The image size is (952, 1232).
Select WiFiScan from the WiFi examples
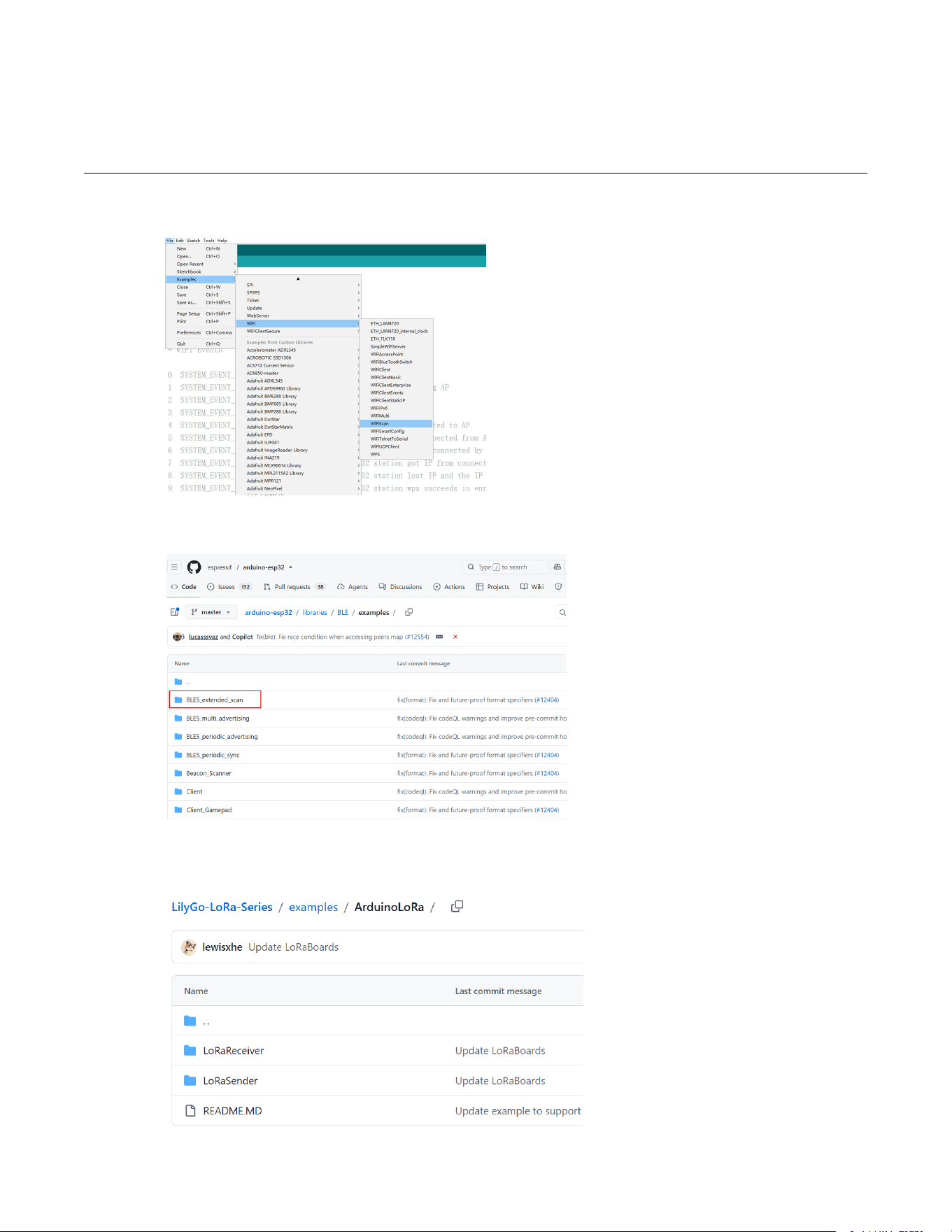pyautogui.click(x=396, y=423)
